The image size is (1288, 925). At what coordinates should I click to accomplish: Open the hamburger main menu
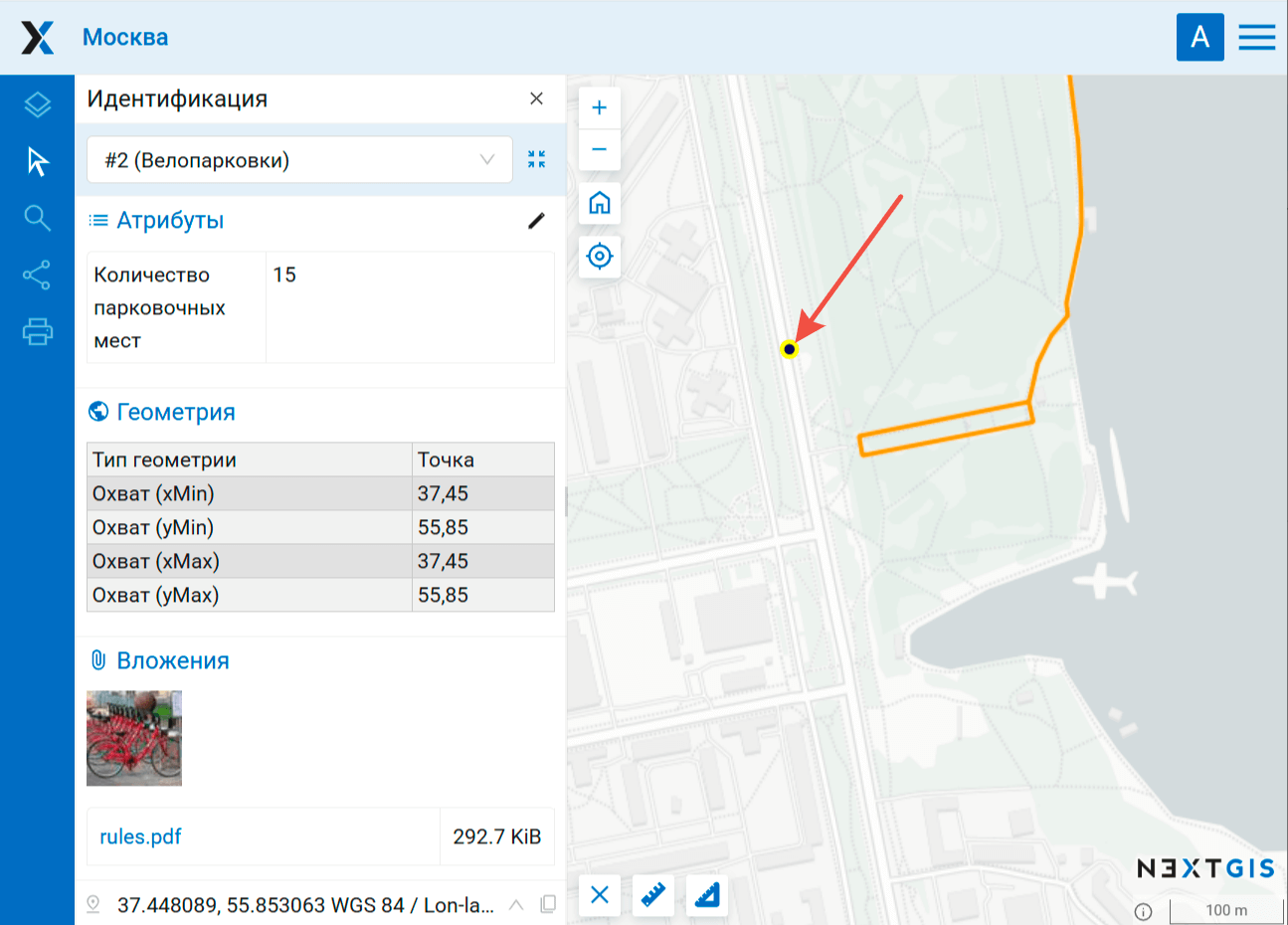click(x=1256, y=37)
